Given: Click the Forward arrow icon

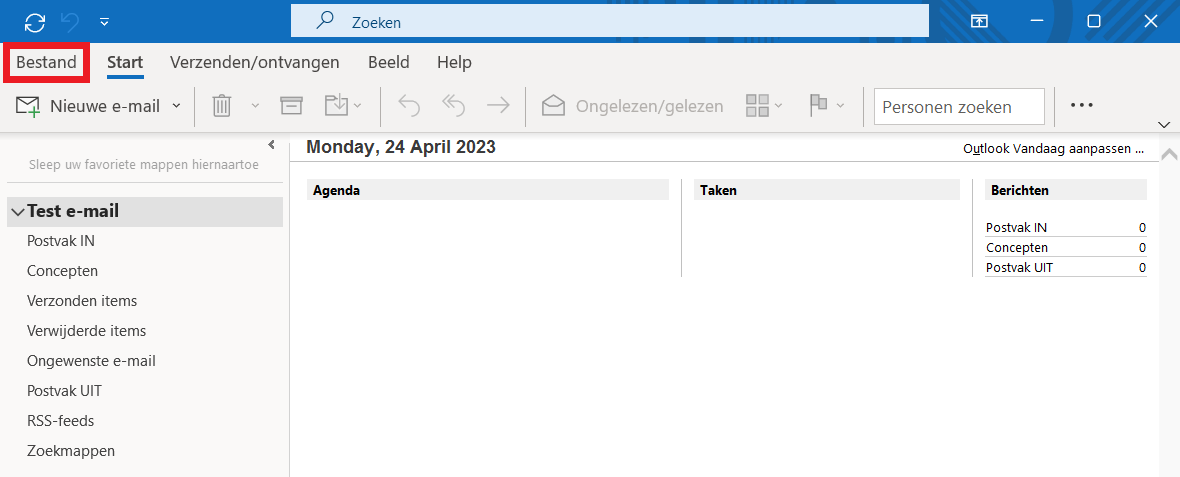Looking at the screenshot, I should pyautogui.click(x=498, y=106).
